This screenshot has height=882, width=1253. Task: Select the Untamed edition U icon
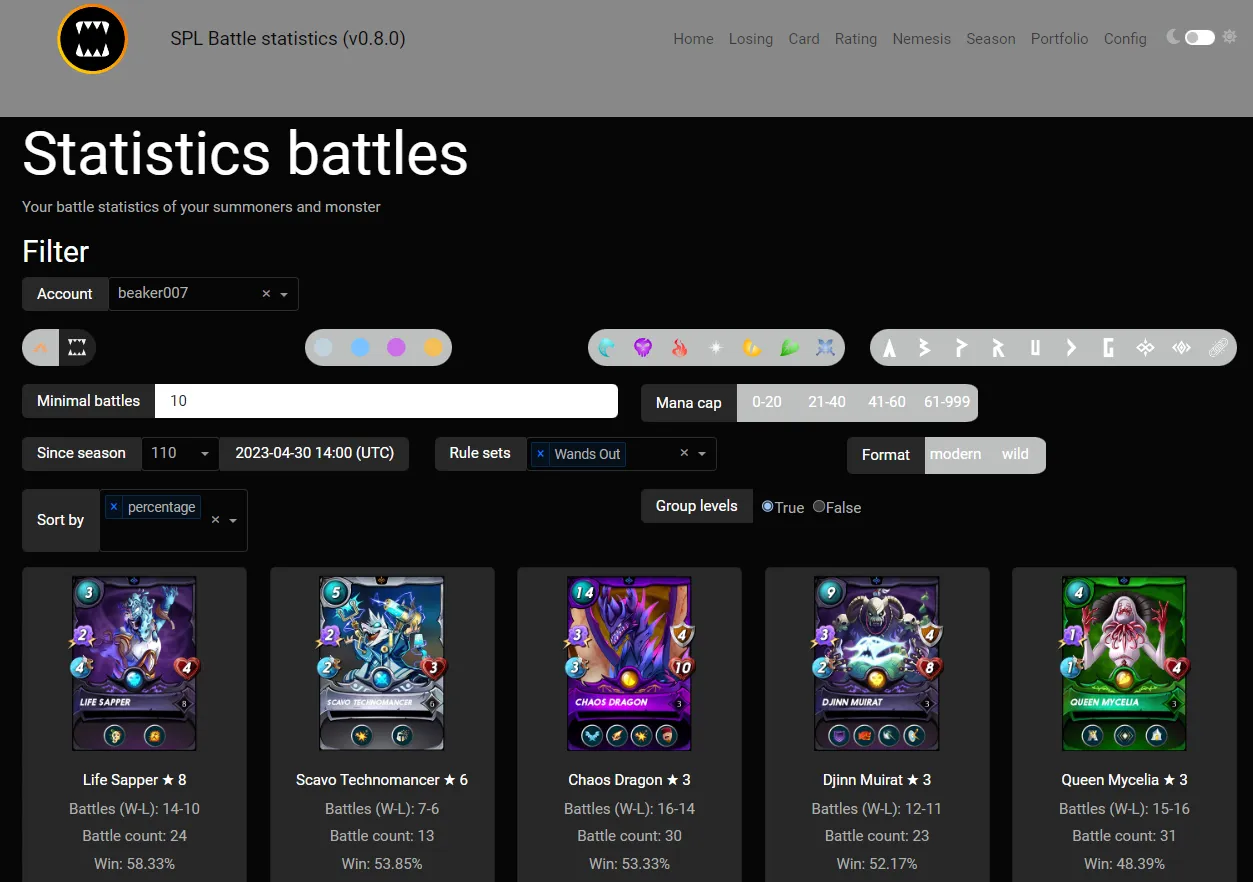tap(1035, 347)
